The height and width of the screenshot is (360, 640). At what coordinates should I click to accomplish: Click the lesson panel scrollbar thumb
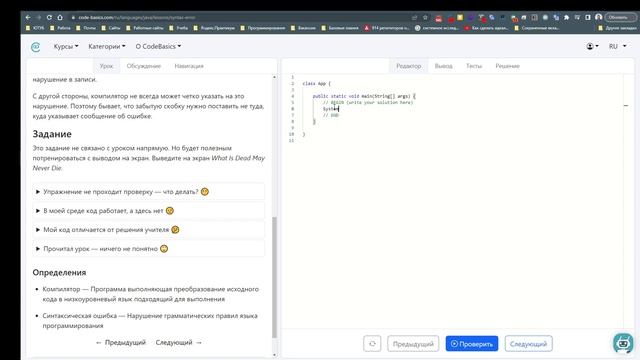274,277
